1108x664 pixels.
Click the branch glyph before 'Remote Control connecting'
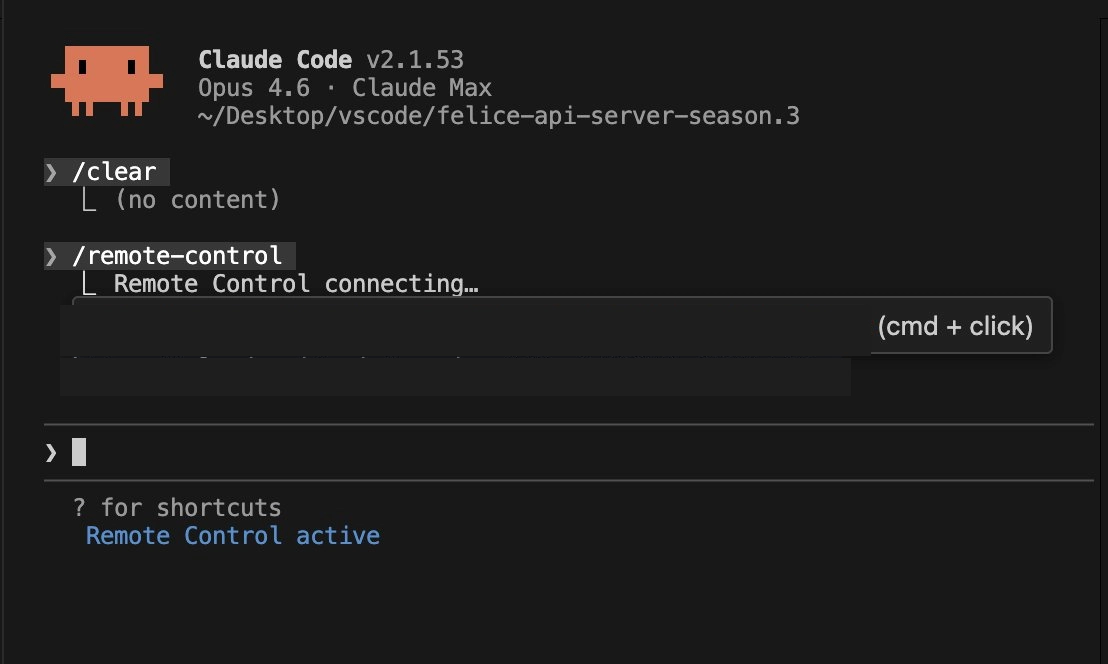coord(88,284)
